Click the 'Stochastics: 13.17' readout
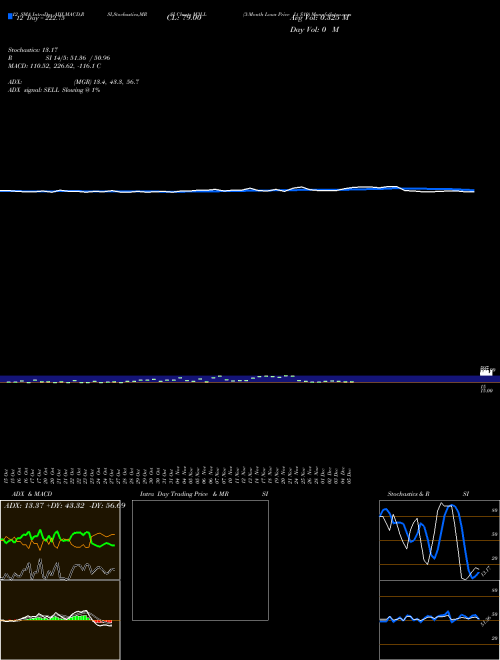This screenshot has width=500, height=660. (33, 50)
